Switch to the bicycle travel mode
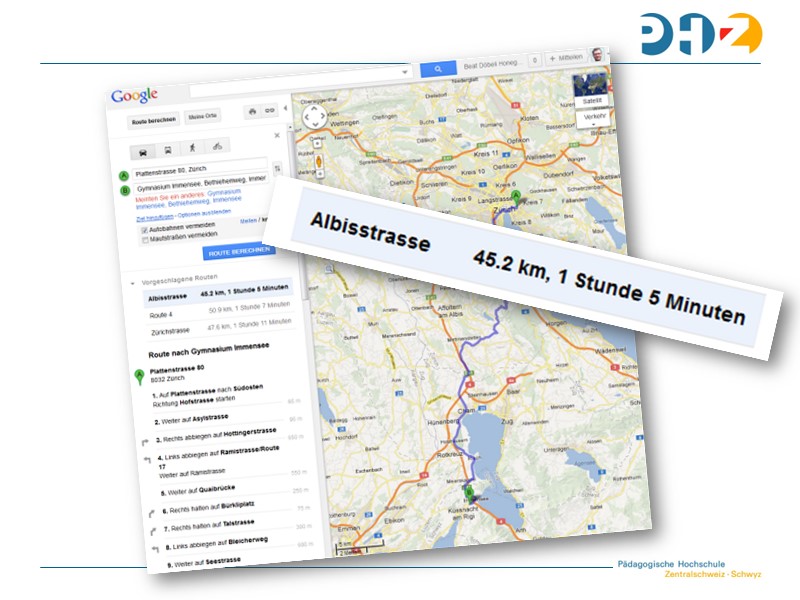The image size is (800, 600). (x=216, y=146)
